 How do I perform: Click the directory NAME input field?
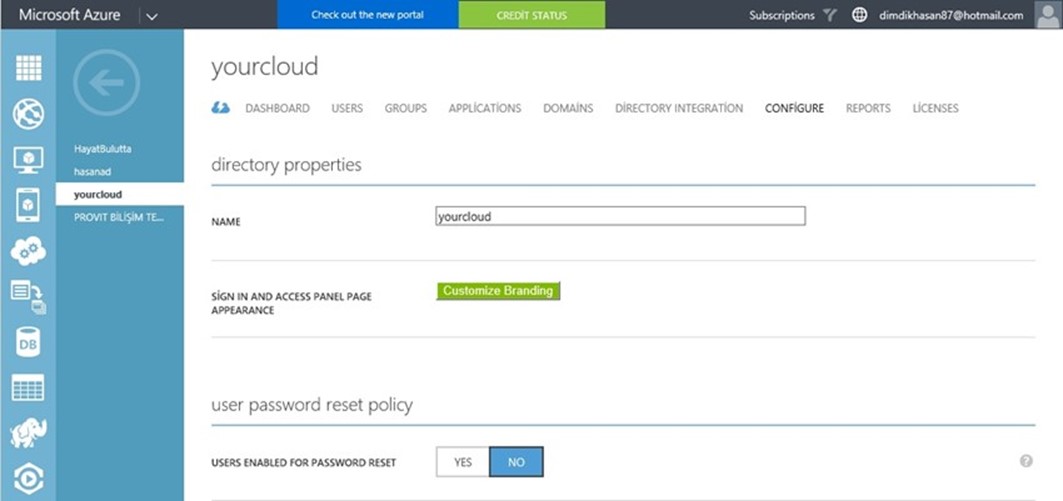click(620, 216)
